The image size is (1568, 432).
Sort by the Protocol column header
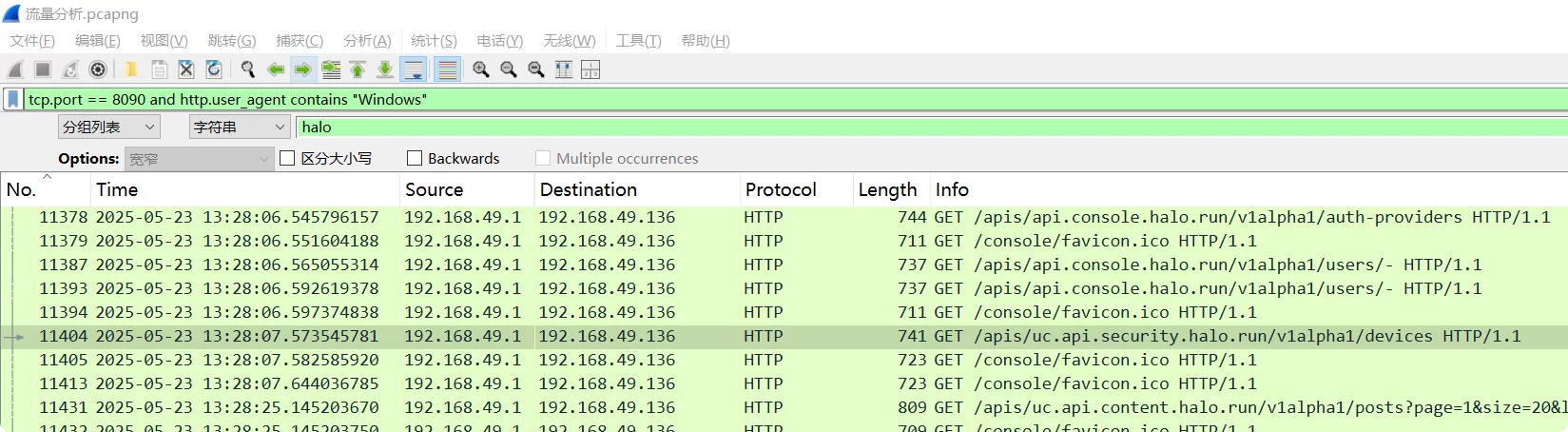point(796,189)
